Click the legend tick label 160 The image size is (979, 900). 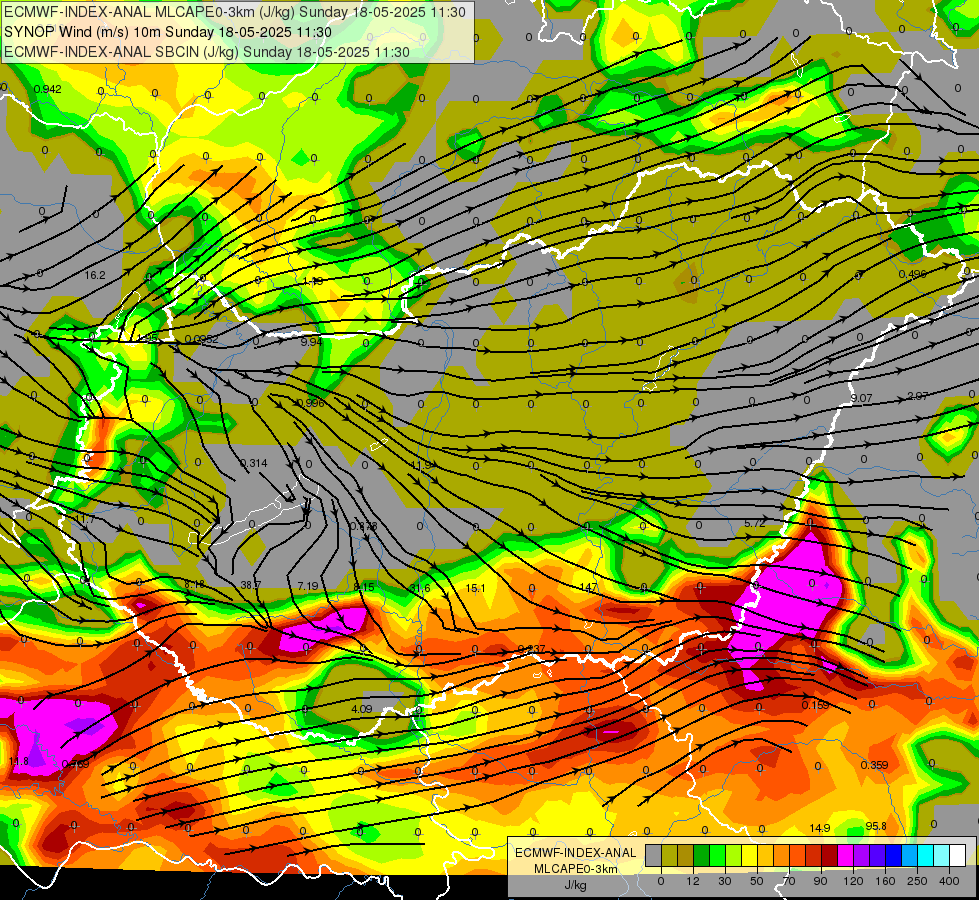tap(885, 881)
